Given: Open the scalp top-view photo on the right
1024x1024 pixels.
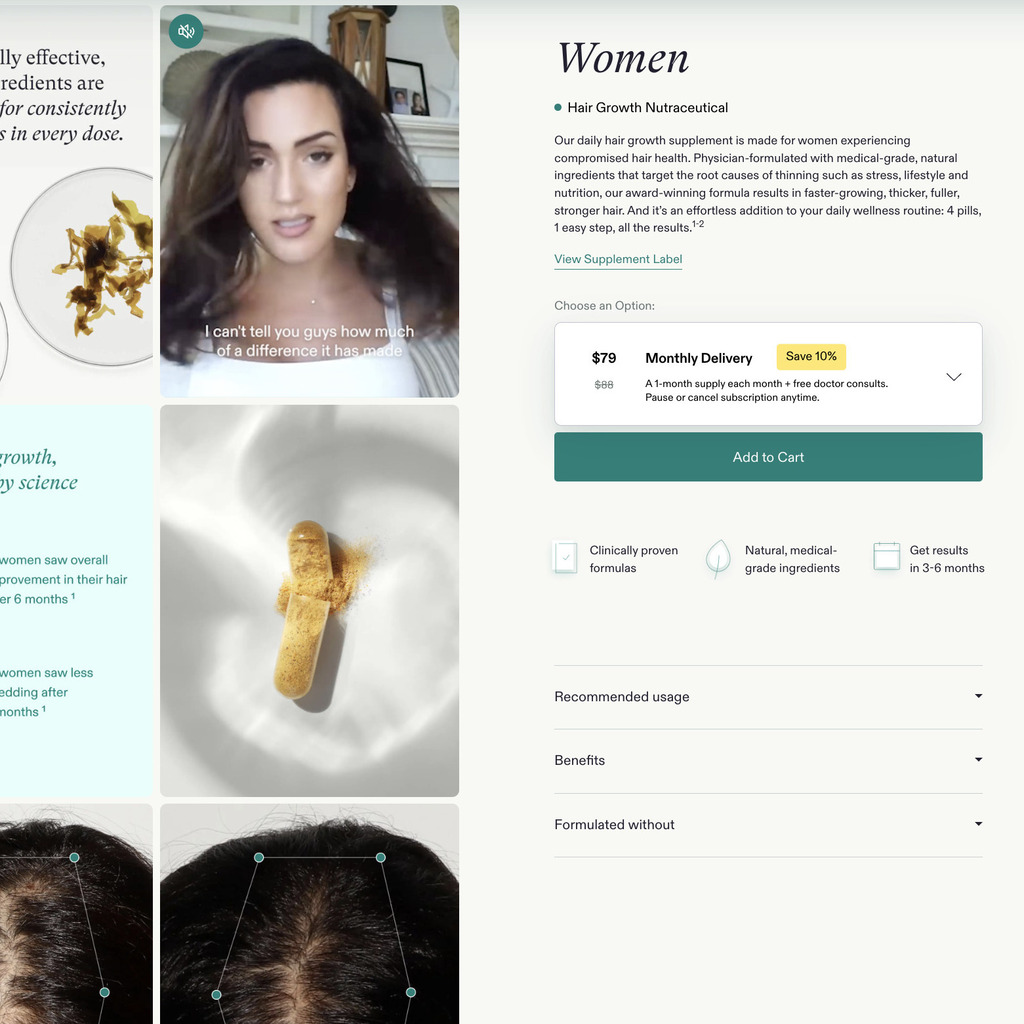Looking at the screenshot, I should point(310,914).
